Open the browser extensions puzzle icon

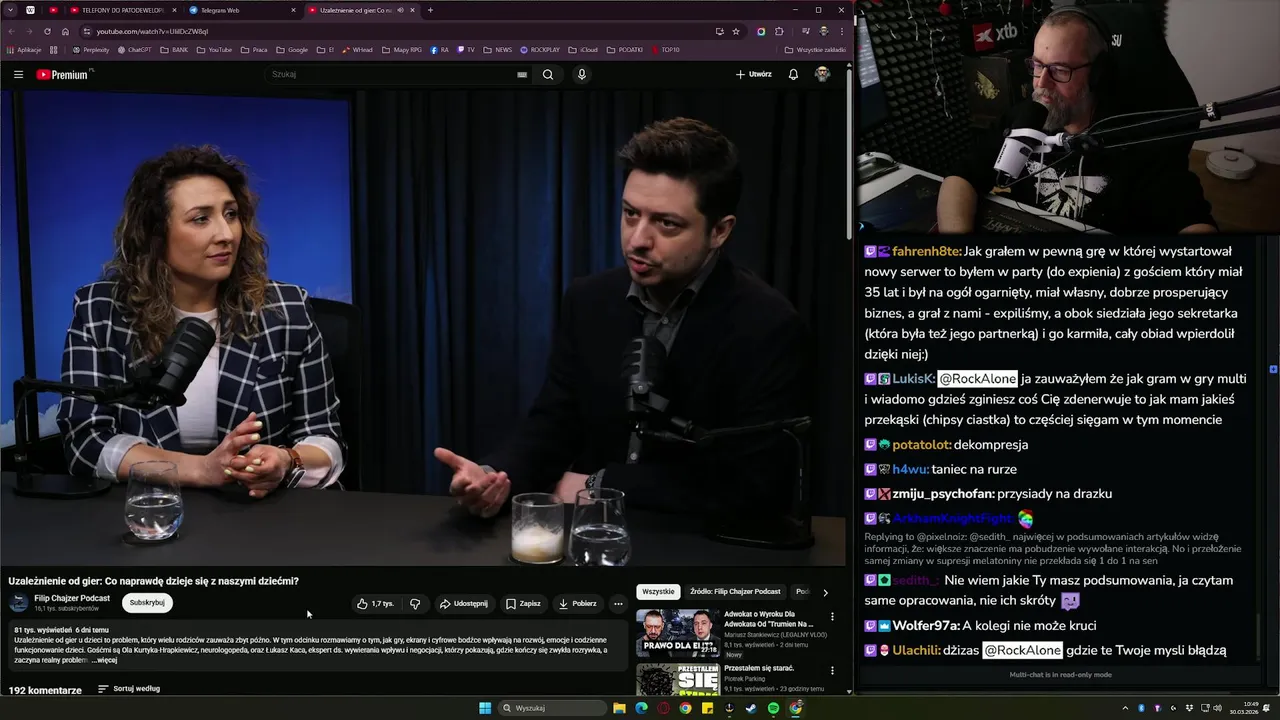click(779, 31)
